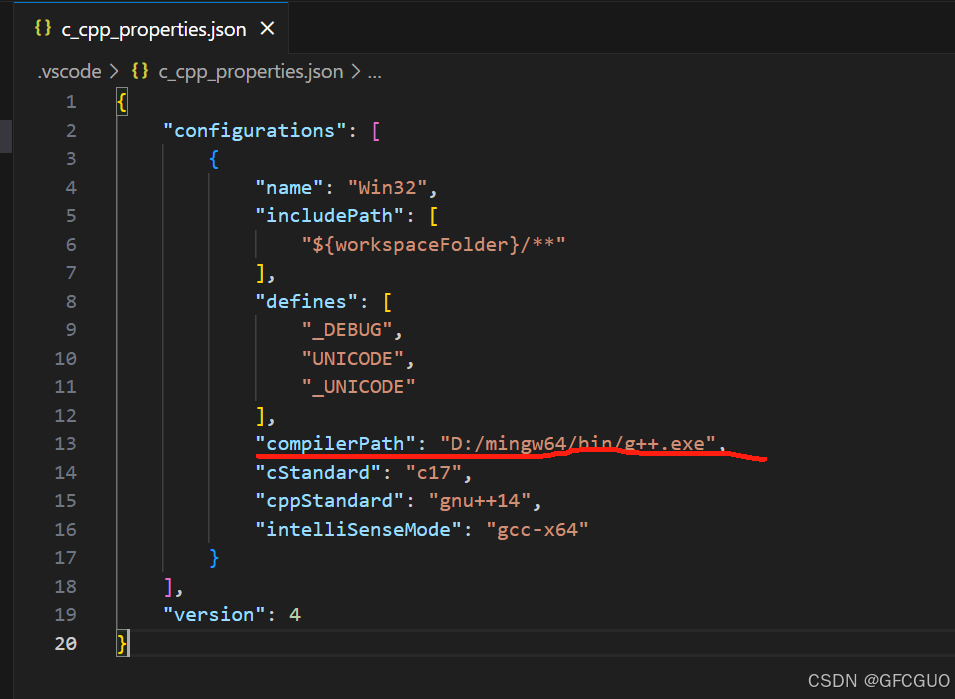This screenshot has height=699, width=955.
Task: Click "${workspaceFolder}/**" string
Action: point(433,245)
